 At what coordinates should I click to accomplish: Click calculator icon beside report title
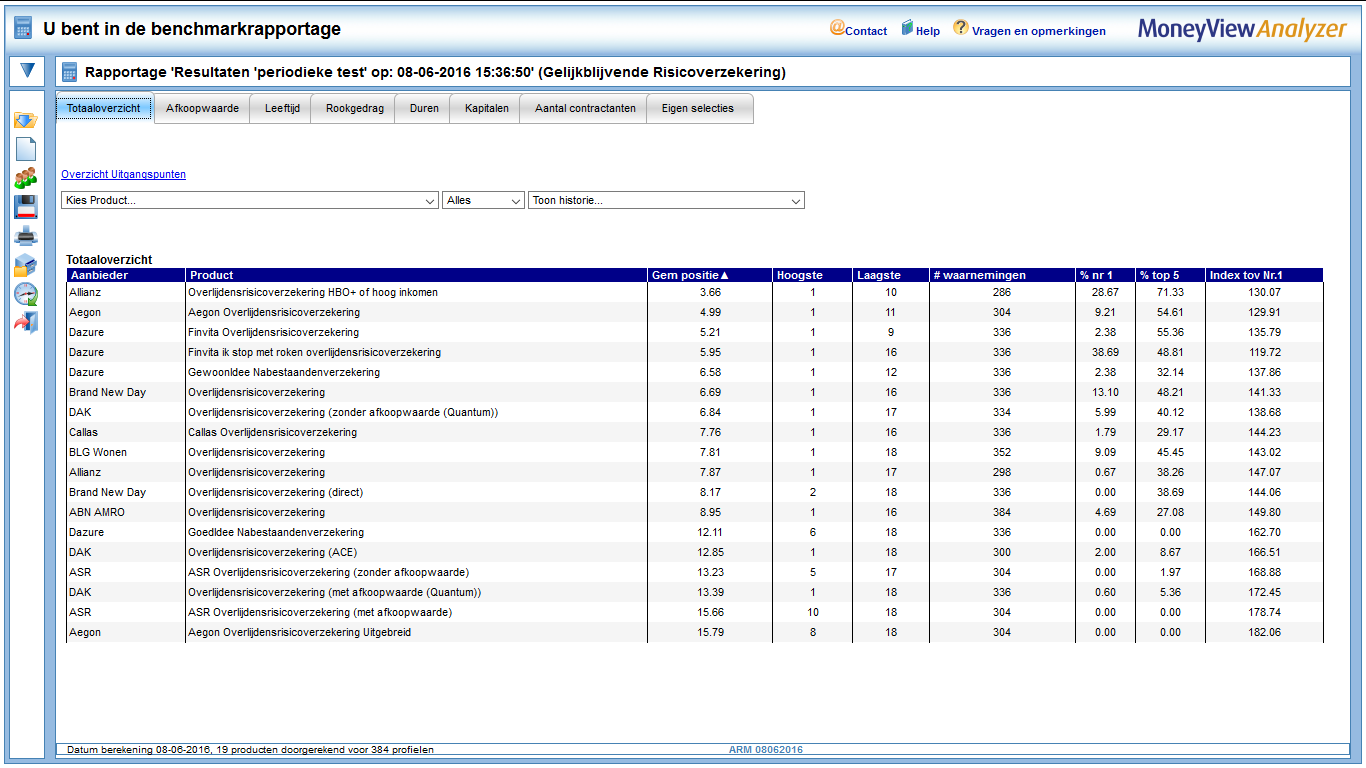click(x=69, y=72)
